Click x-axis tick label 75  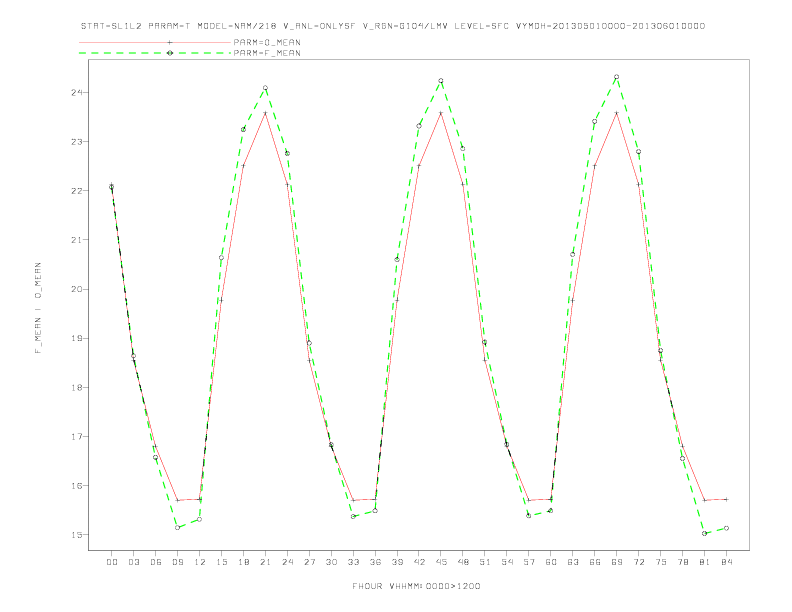click(x=660, y=562)
